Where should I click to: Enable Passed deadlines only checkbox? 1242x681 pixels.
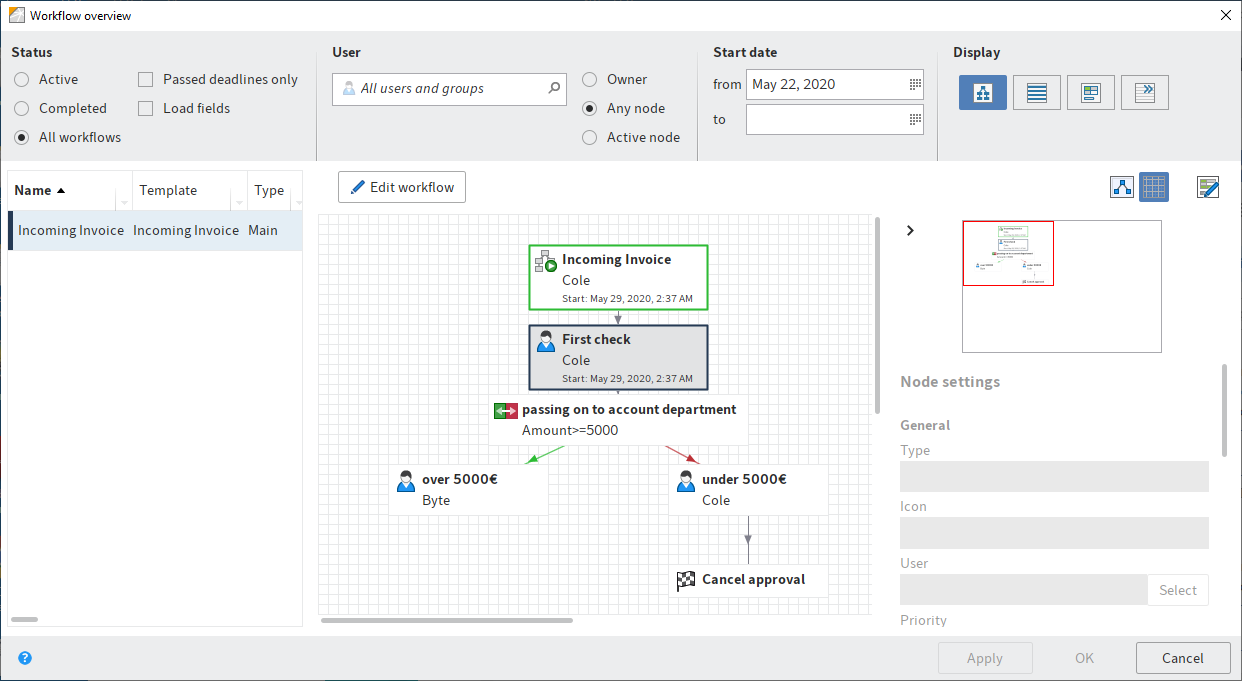pyautogui.click(x=145, y=80)
